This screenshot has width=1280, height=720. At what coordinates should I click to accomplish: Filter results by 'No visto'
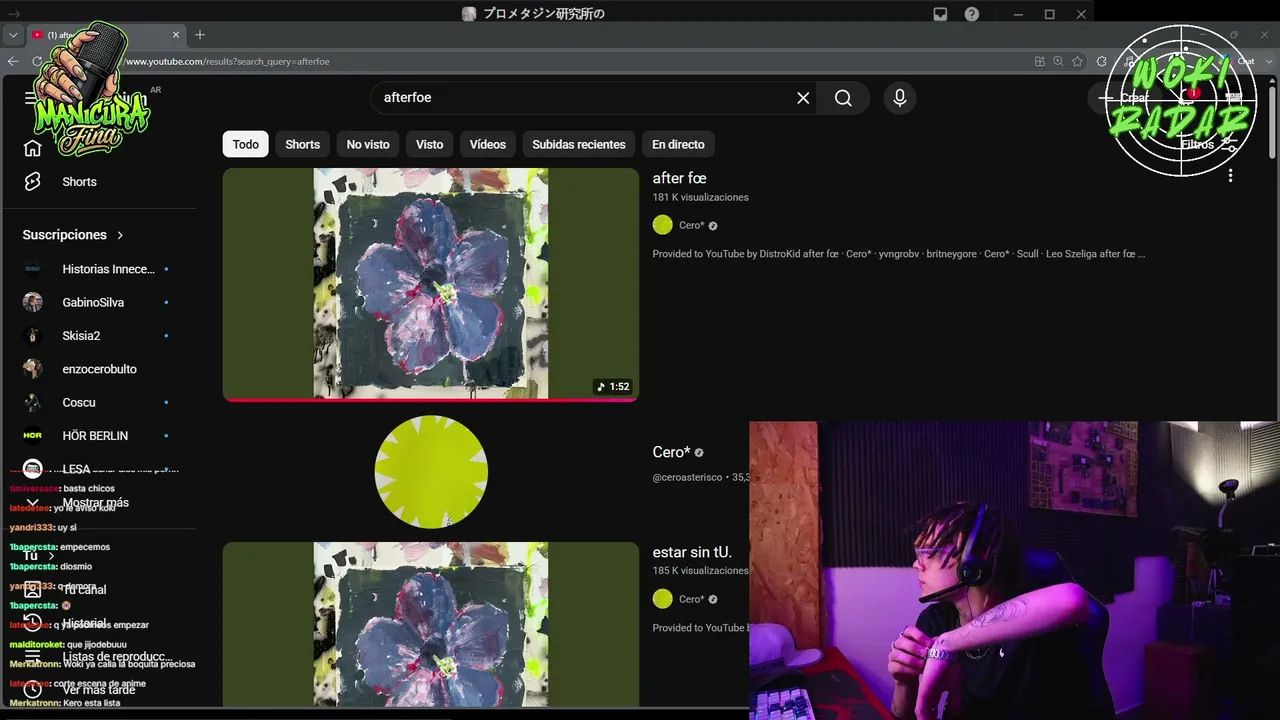pos(368,144)
